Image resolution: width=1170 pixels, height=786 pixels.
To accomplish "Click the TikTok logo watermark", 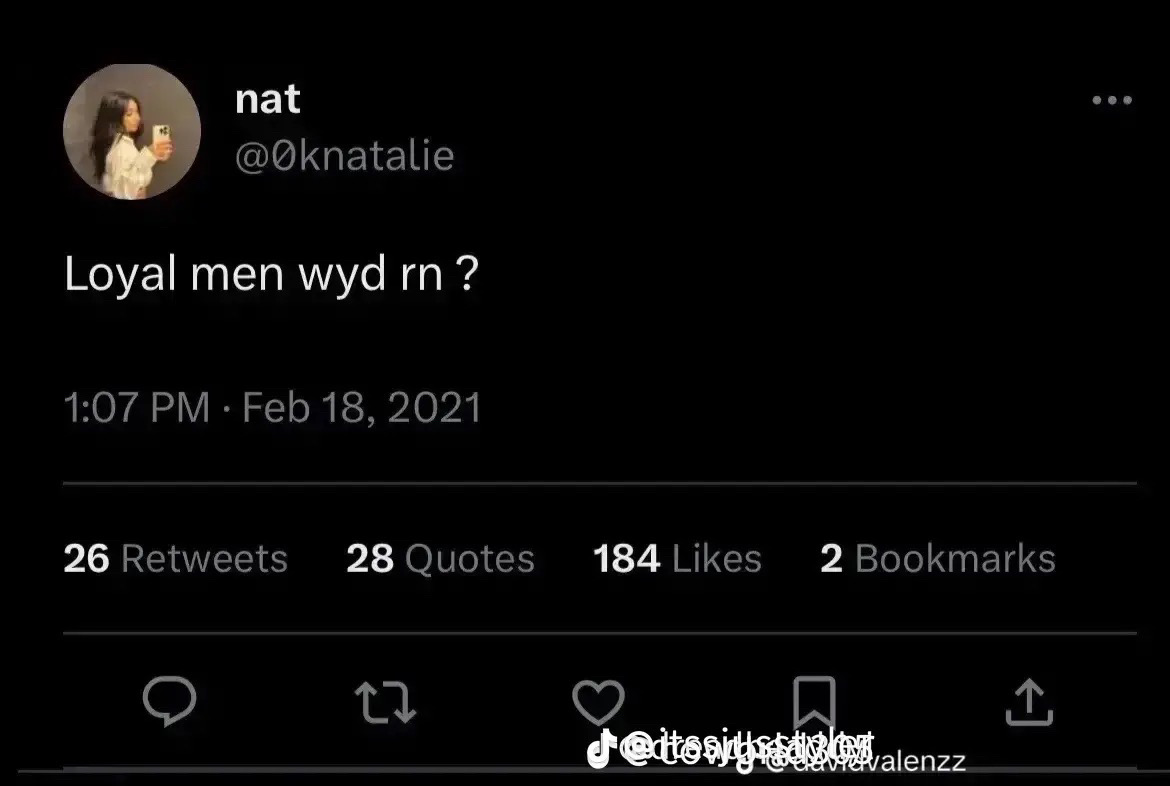I will pos(601,749).
